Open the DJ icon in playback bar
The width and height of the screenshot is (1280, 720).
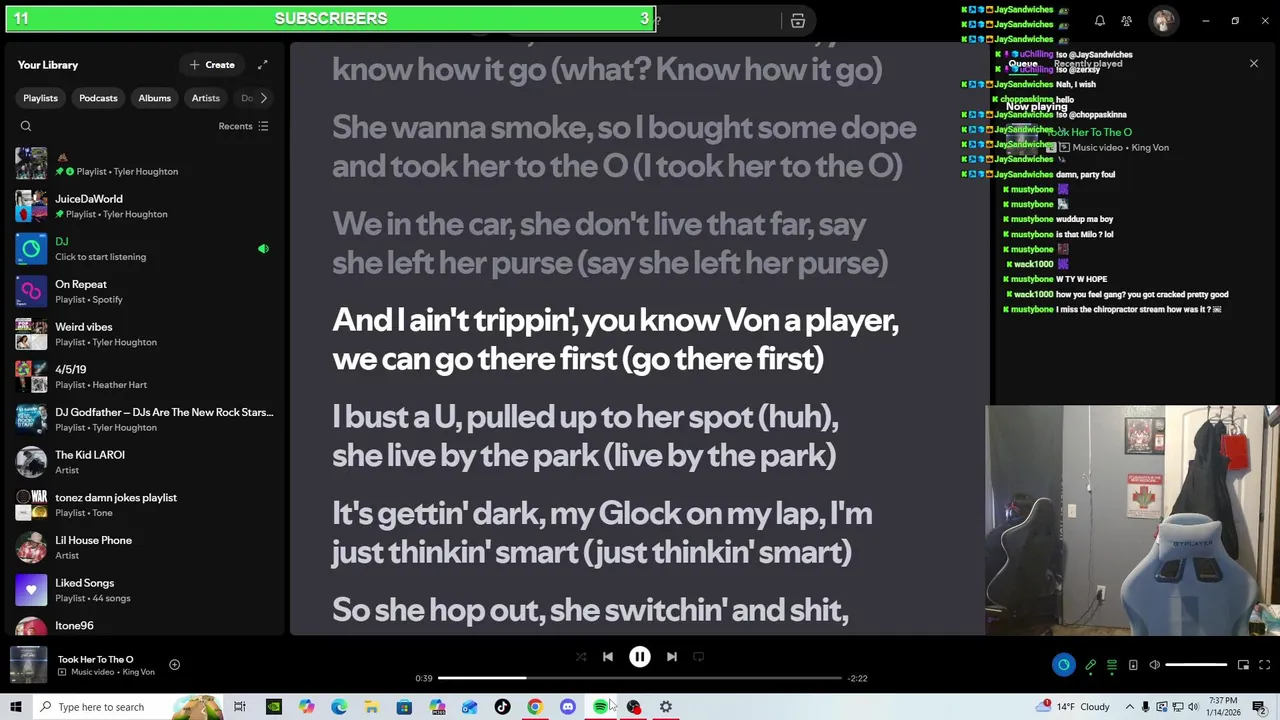coord(1063,665)
